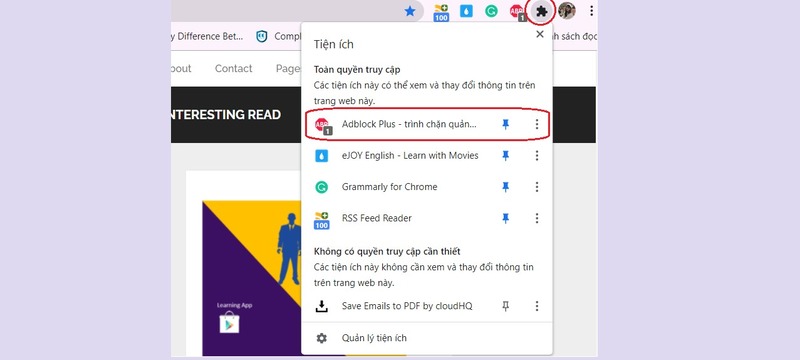Open the sách đọc bookmark on the right
The height and width of the screenshot is (360, 800).
pos(574,36)
